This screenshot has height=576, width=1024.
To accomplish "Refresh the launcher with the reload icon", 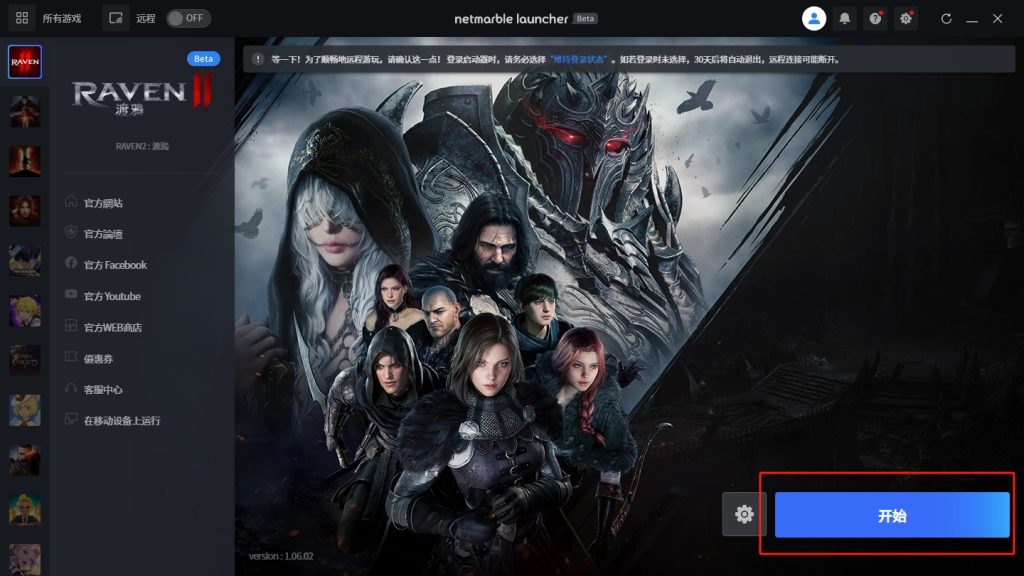I will 946,18.
